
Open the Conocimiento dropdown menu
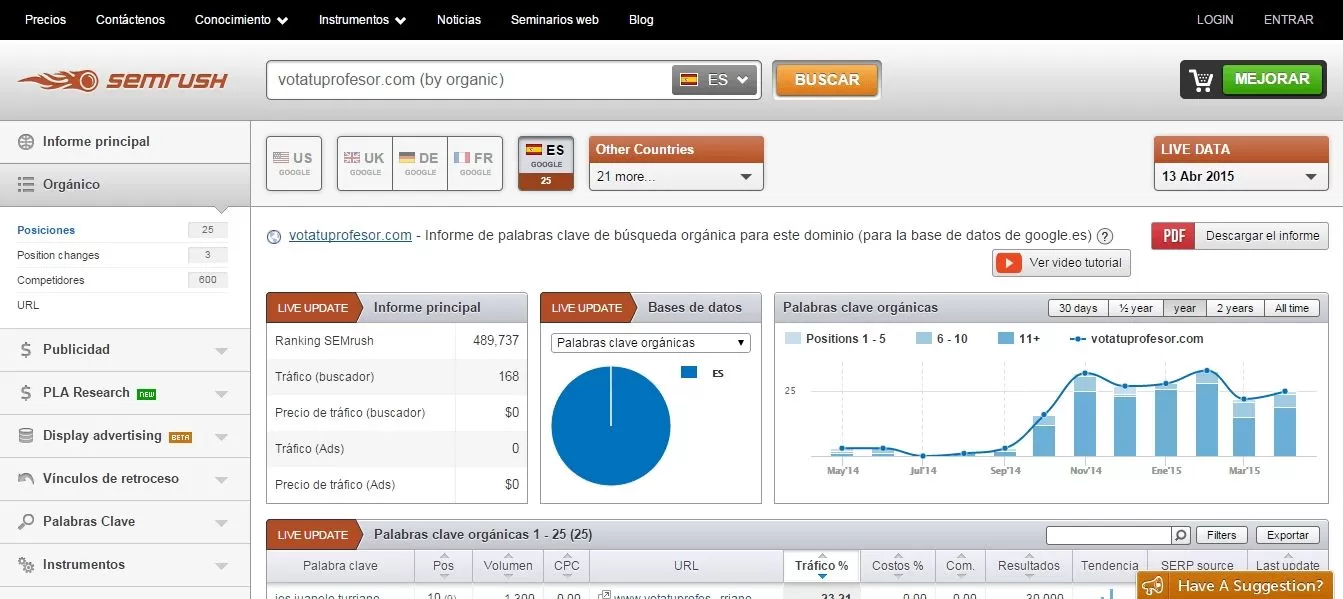point(242,20)
